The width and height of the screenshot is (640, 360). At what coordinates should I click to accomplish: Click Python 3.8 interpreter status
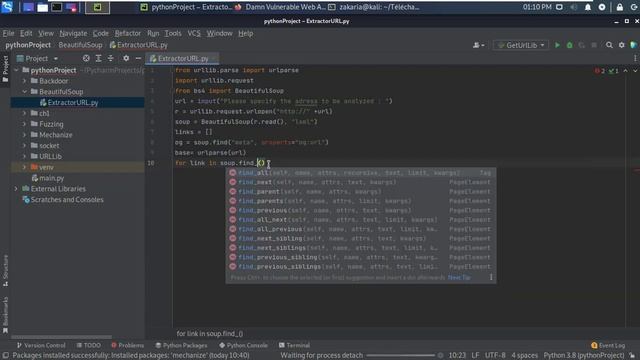[584, 356]
